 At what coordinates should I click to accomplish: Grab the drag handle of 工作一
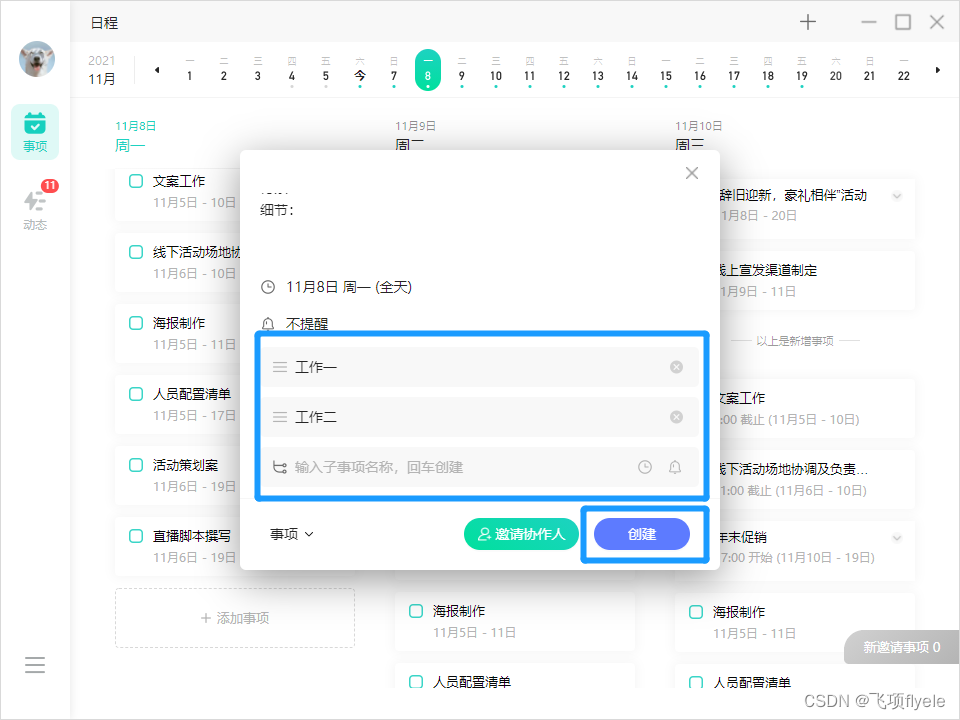[280, 367]
